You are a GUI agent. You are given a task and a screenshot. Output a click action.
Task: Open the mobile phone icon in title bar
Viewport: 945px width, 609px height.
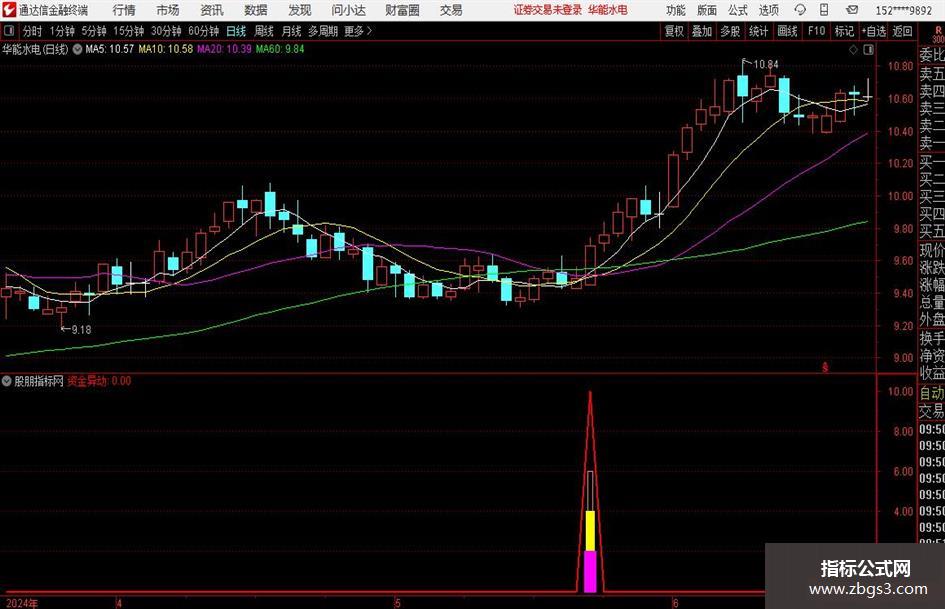[x=824, y=10]
